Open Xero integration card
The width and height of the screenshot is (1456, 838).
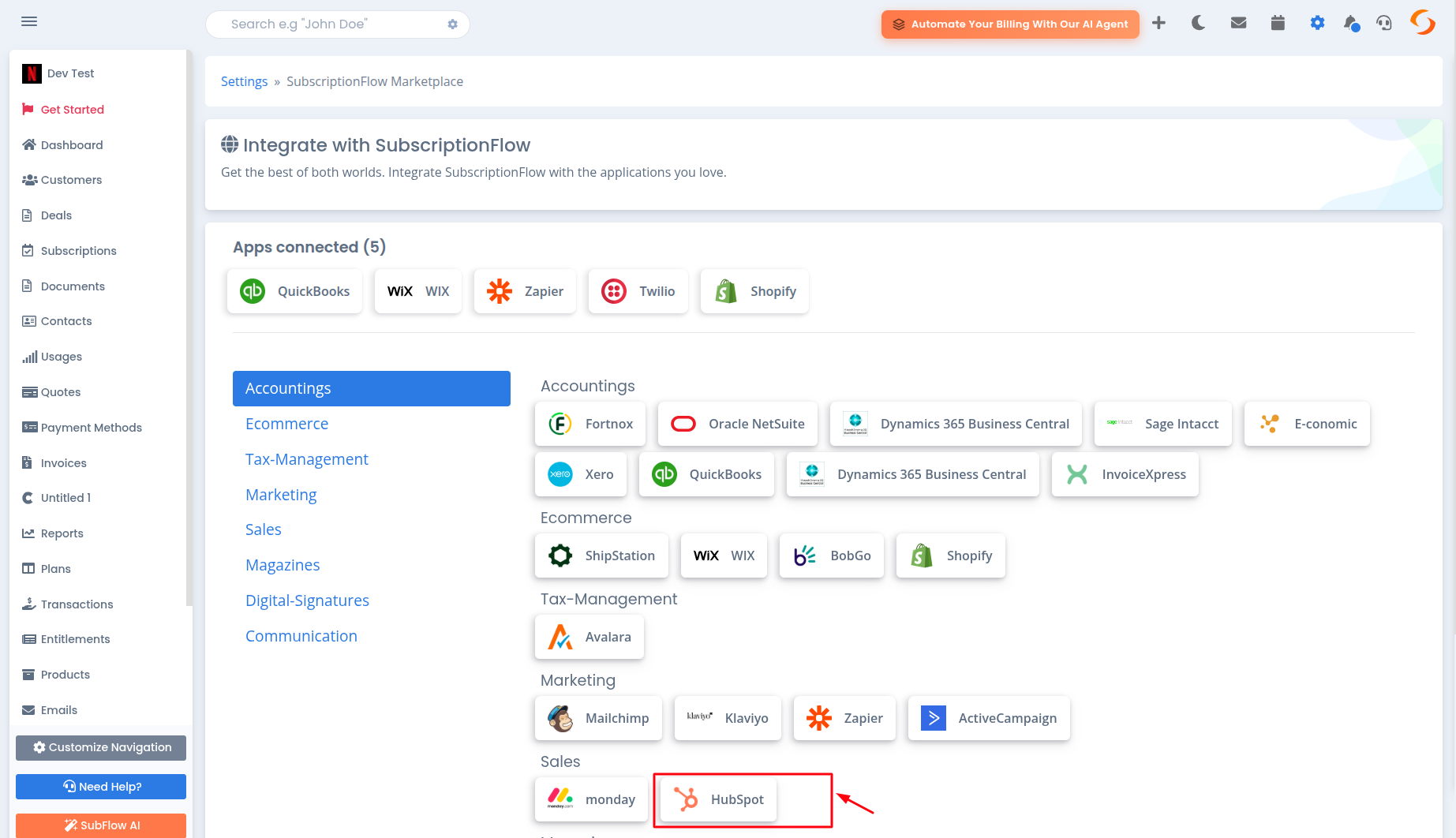tap(581, 474)
